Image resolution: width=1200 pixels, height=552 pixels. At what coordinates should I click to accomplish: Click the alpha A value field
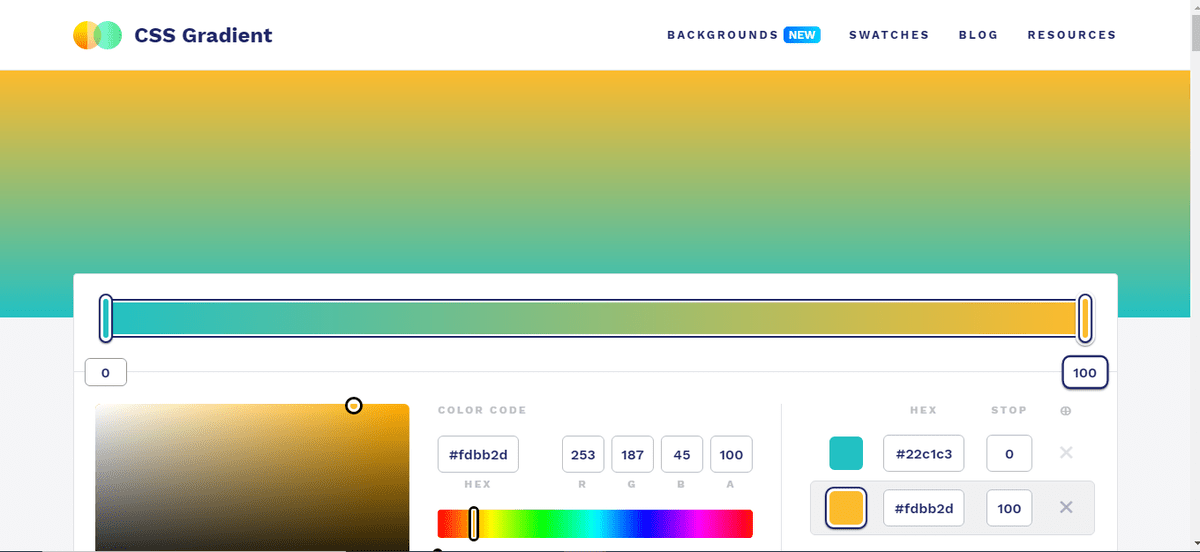[x=731, y=454]
